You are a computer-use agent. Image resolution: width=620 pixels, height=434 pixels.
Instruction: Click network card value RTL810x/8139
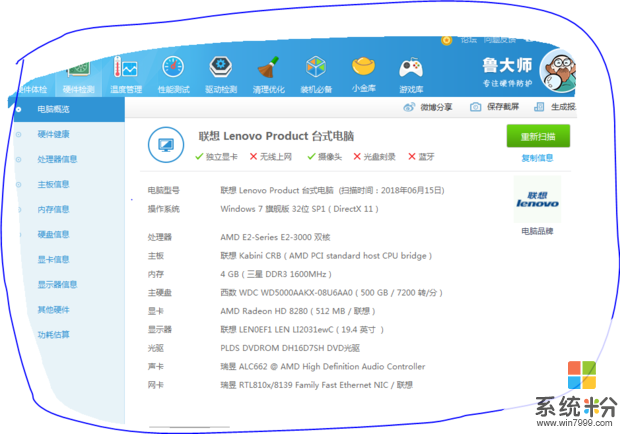coord(317,385)
